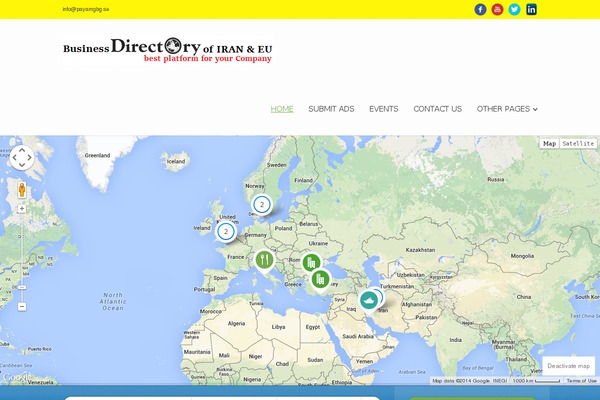Select the teal ship marker near Iran
This screenshot has width=600, height=400.
[368, 301]
